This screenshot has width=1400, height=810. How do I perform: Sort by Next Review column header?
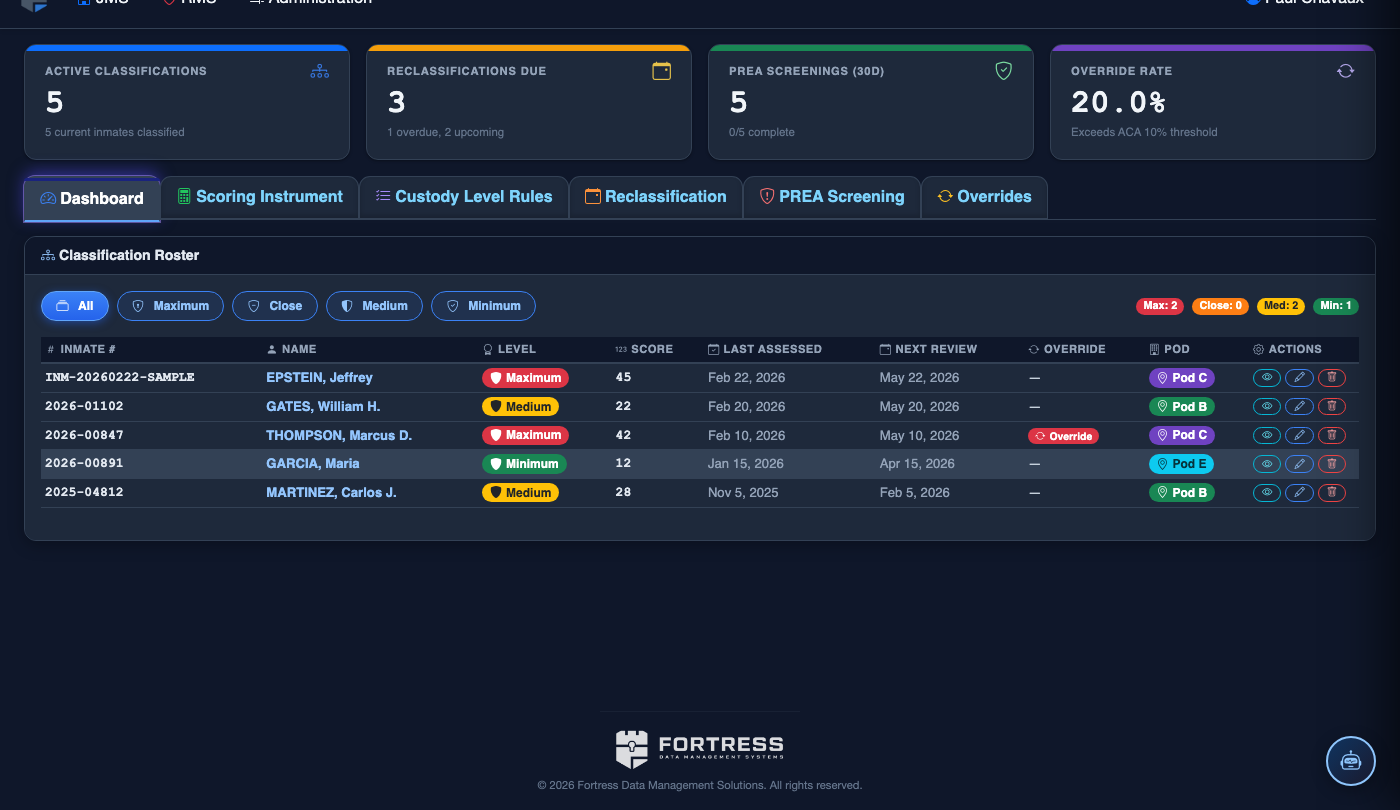coord(928,349)
